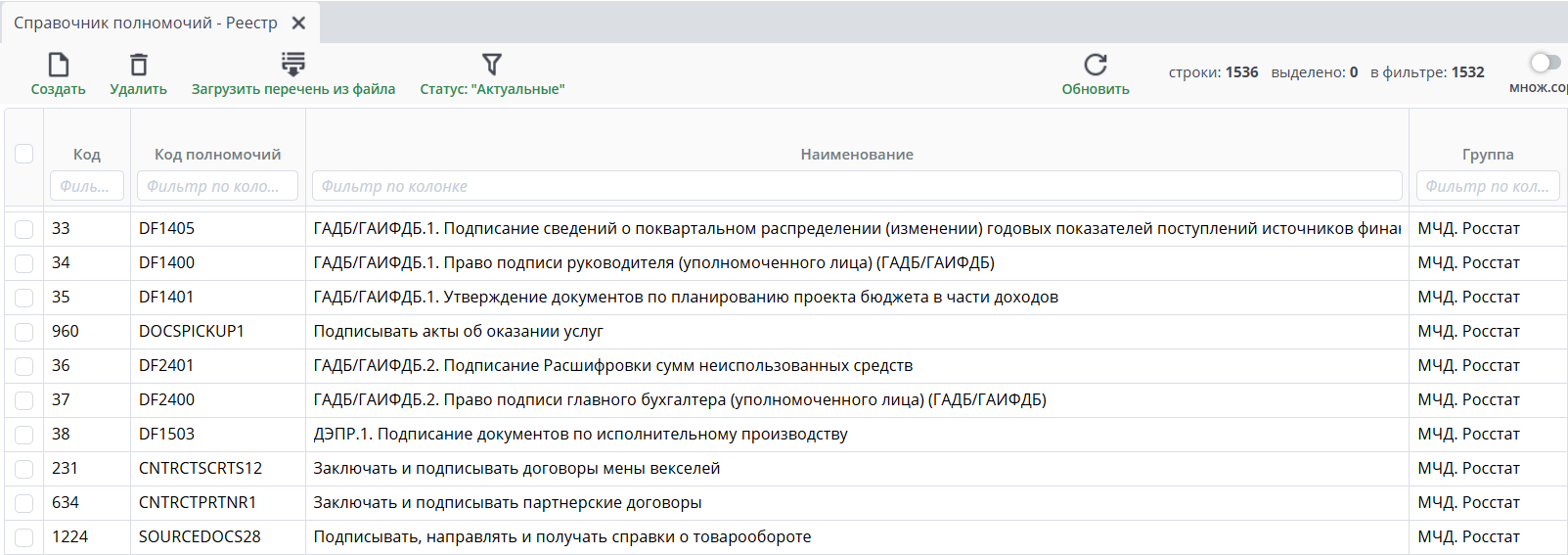Image resolution: width=1568 pixels, height=555 pixels.
Task: Click the Refresh (Обновить) icon
Action: coord(1096,65)
